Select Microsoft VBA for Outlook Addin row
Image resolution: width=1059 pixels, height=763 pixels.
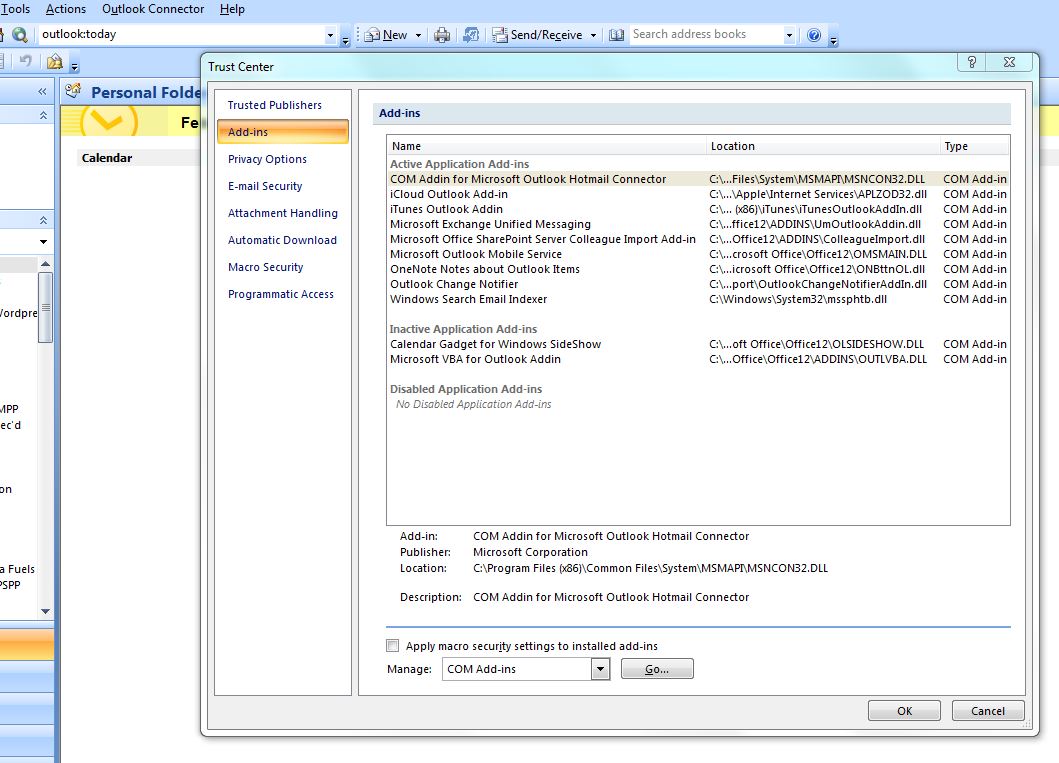698,359
